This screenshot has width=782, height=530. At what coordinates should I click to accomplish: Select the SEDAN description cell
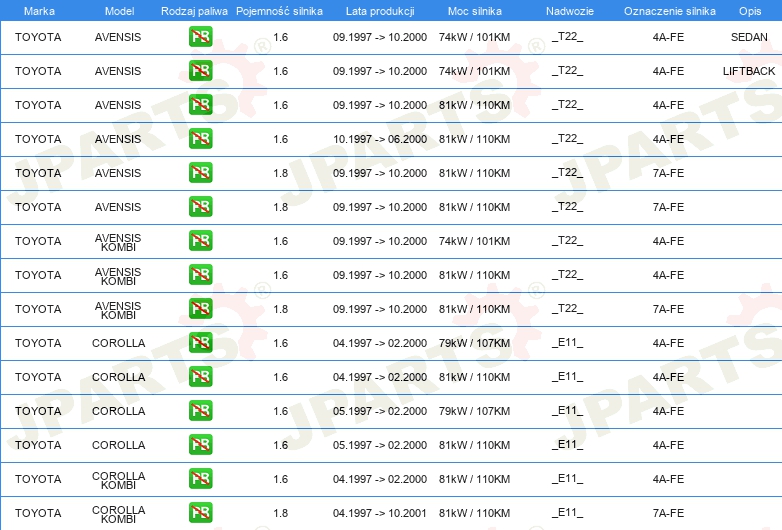pyautogui.click(x=749, y=37)
